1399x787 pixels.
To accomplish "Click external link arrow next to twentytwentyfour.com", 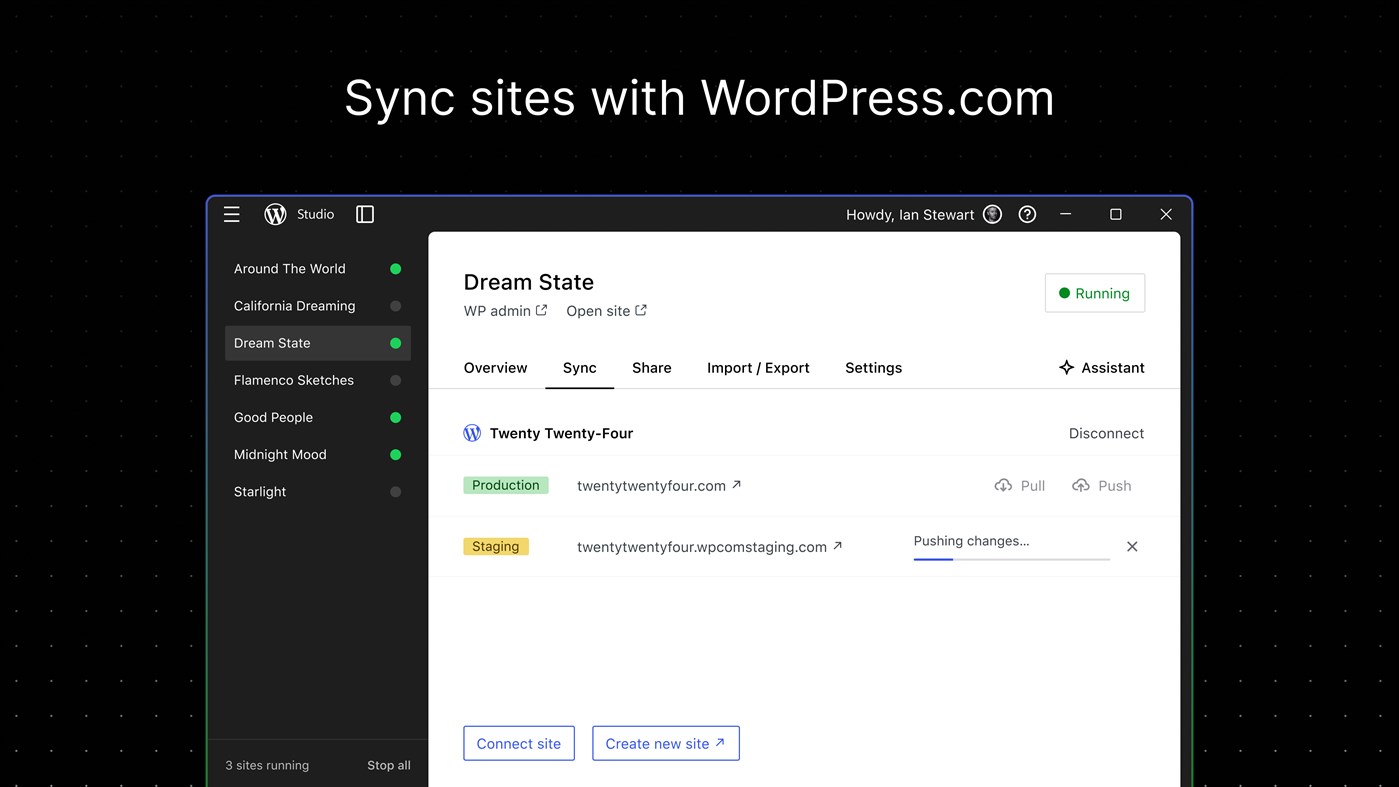I will 737,484.
